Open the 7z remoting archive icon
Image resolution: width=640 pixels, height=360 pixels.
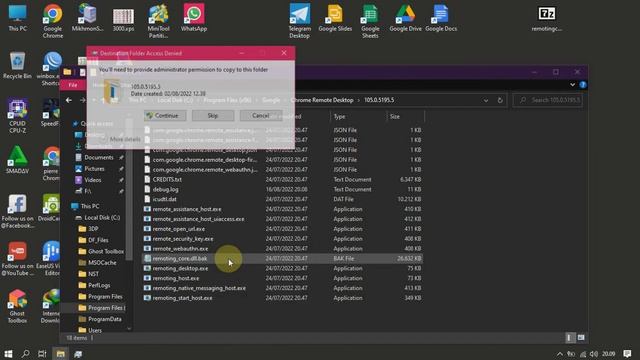coord(547,18)
